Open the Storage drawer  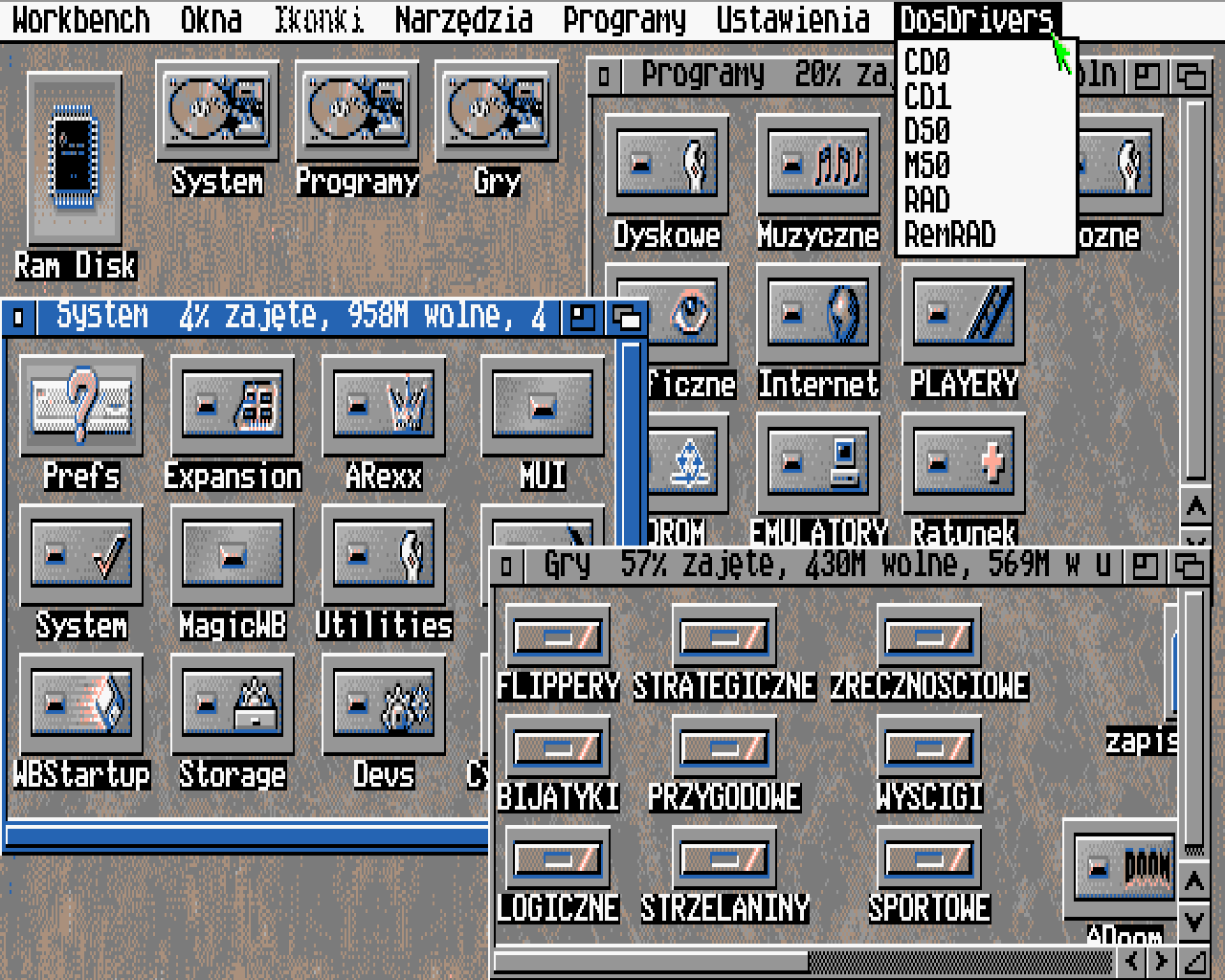233,704
